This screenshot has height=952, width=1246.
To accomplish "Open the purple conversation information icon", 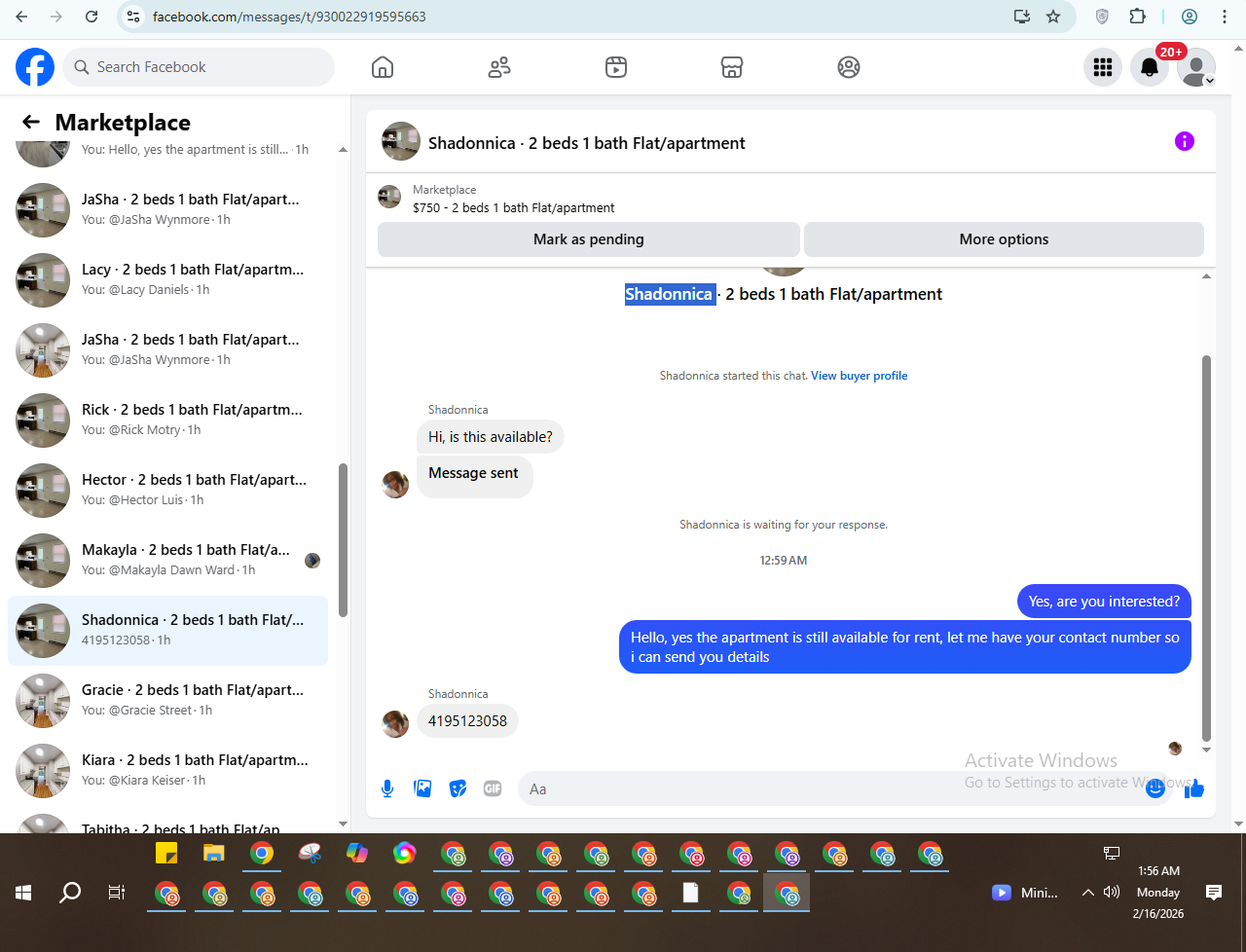I will pos(1185,141).
